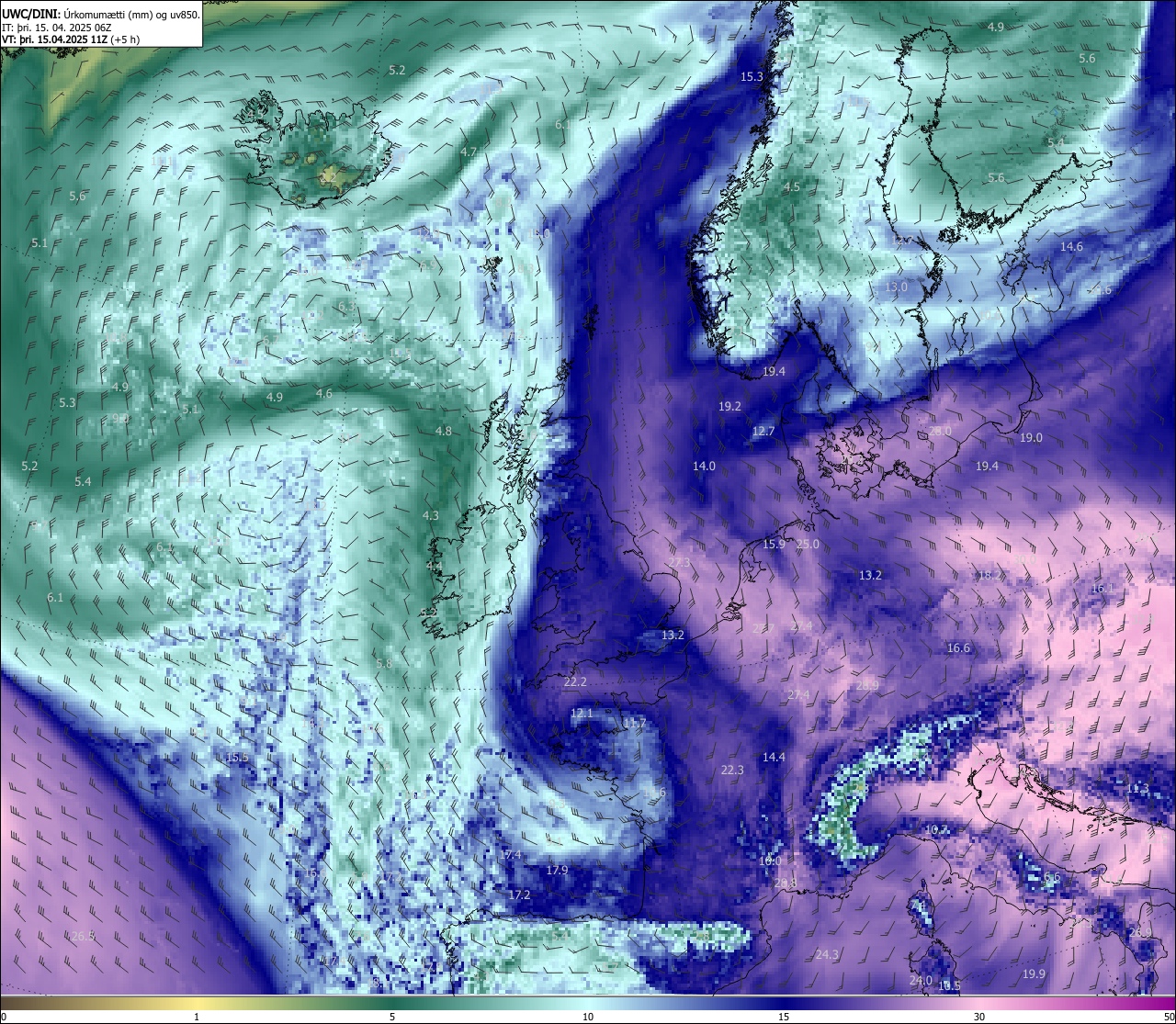The width and height of the screenshot is (1176, 1024).
Task: Click the 22.2 value label
Action: pos(575,682)
